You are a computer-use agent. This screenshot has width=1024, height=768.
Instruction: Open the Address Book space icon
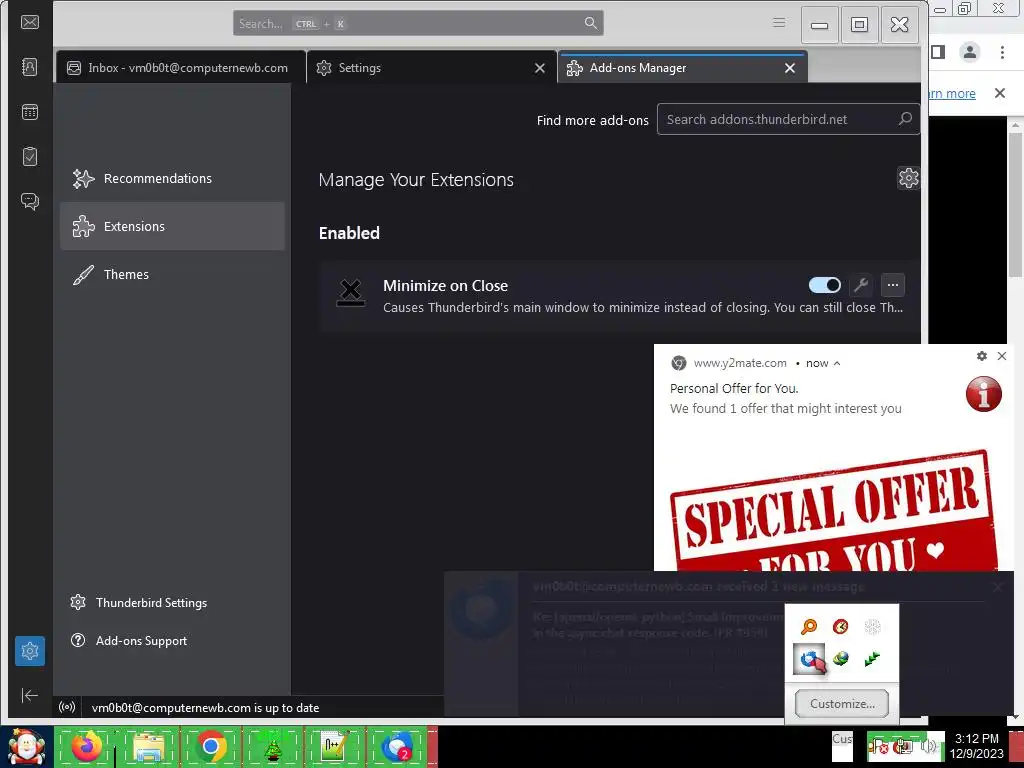pyautogui.click(x=30, y=67)
